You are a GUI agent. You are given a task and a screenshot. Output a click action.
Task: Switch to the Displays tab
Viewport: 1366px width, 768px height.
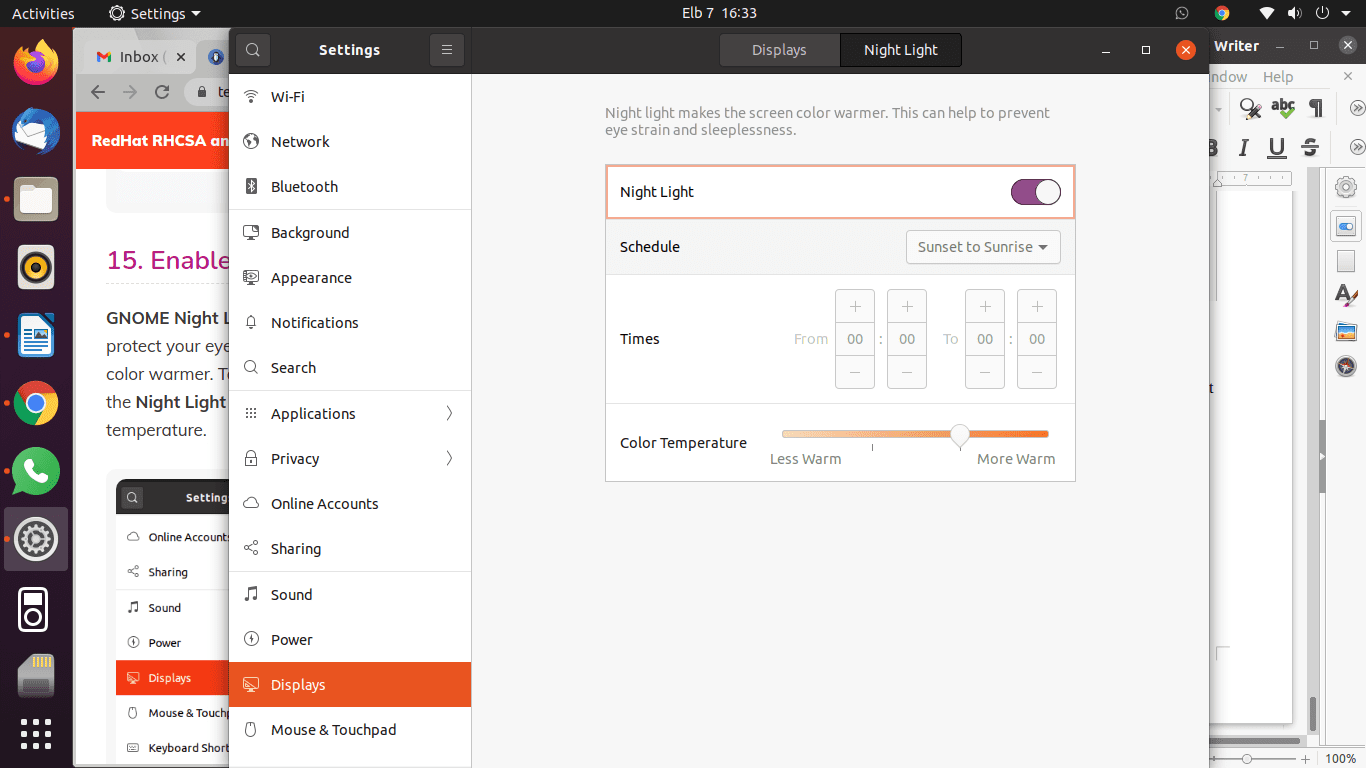click(779, 50)
